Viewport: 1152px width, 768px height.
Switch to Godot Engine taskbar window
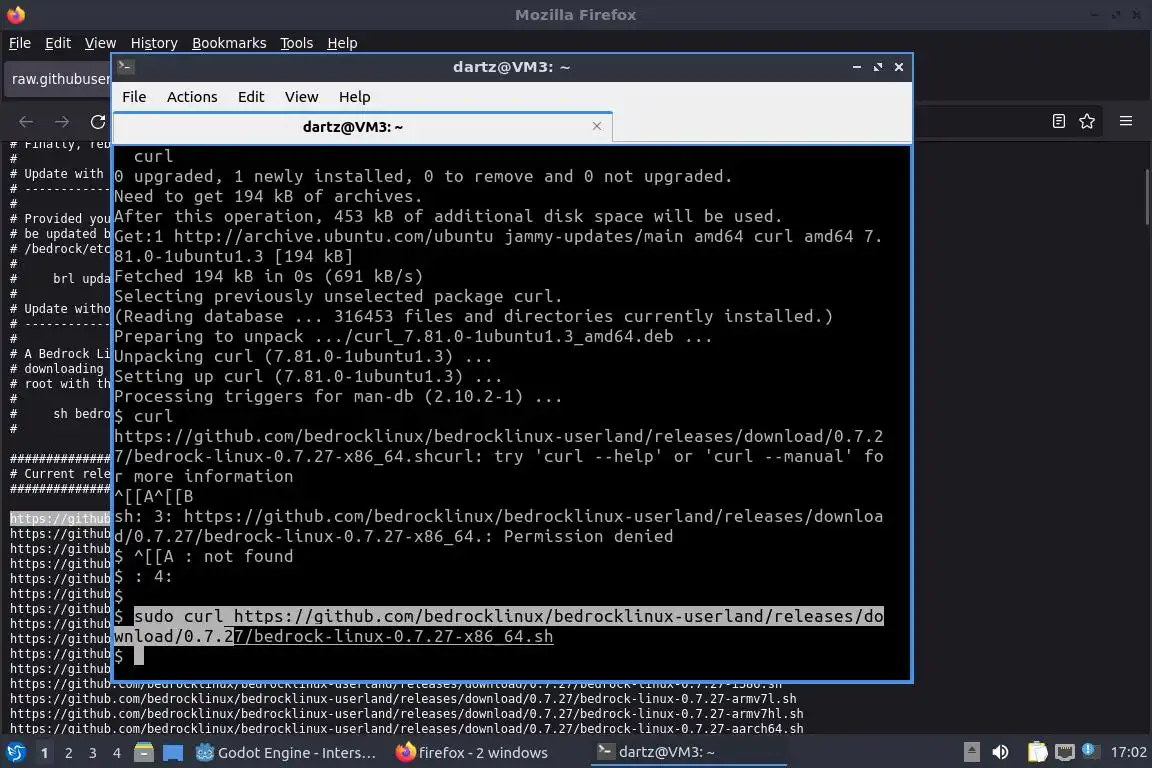(287, 753)
